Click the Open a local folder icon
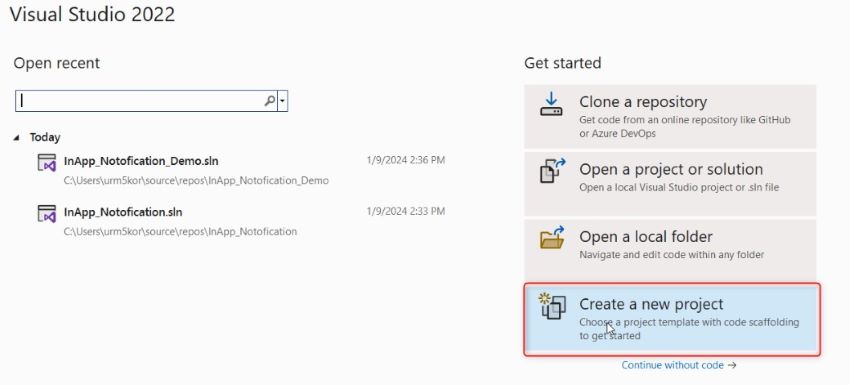The image size is (850, 385). click(552, 237)
